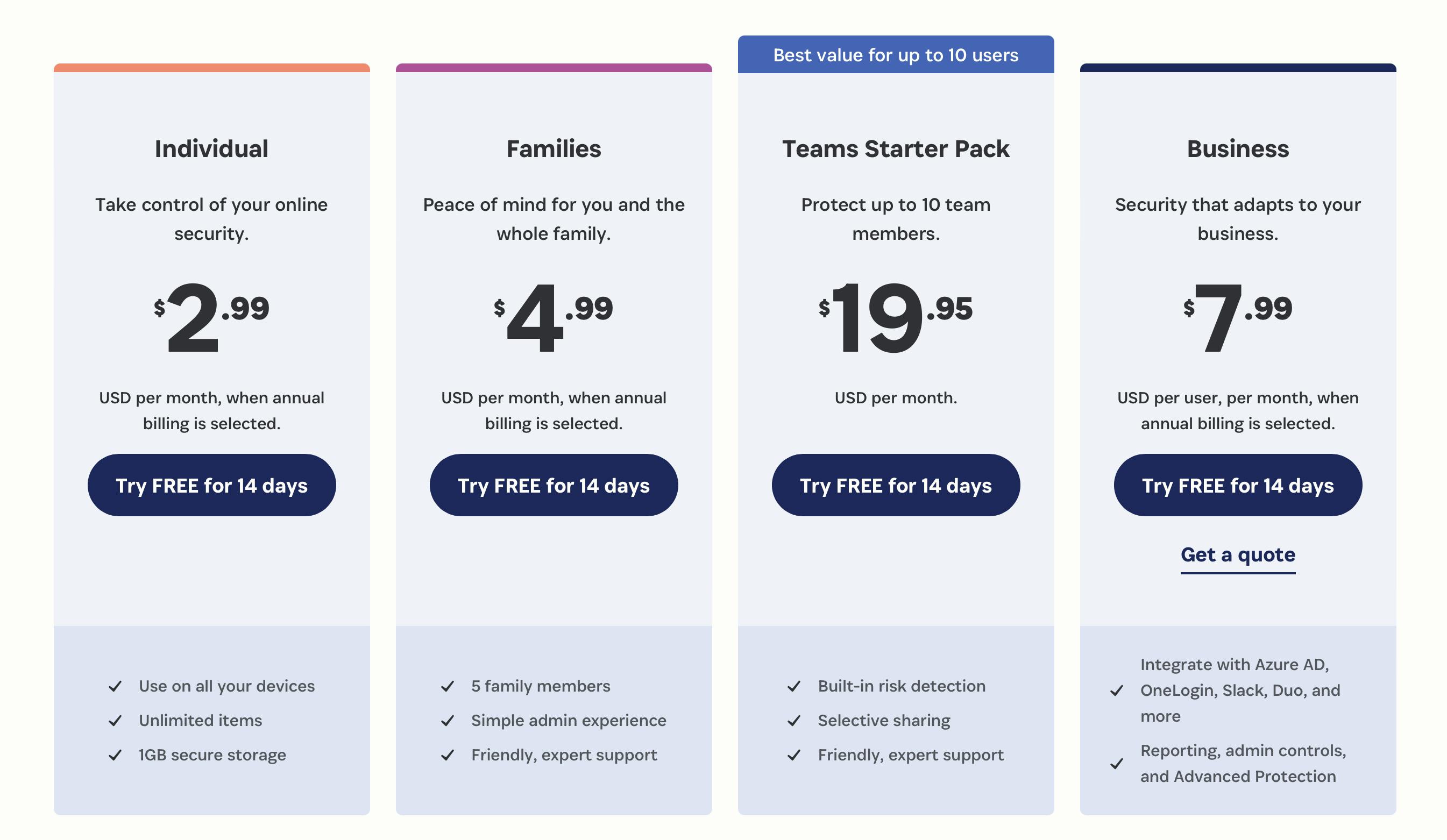Image resolution: width=1447 pixels, height=840 pixels.
Task: Click the $4.99 Families price
Action: tap(554, 316)
